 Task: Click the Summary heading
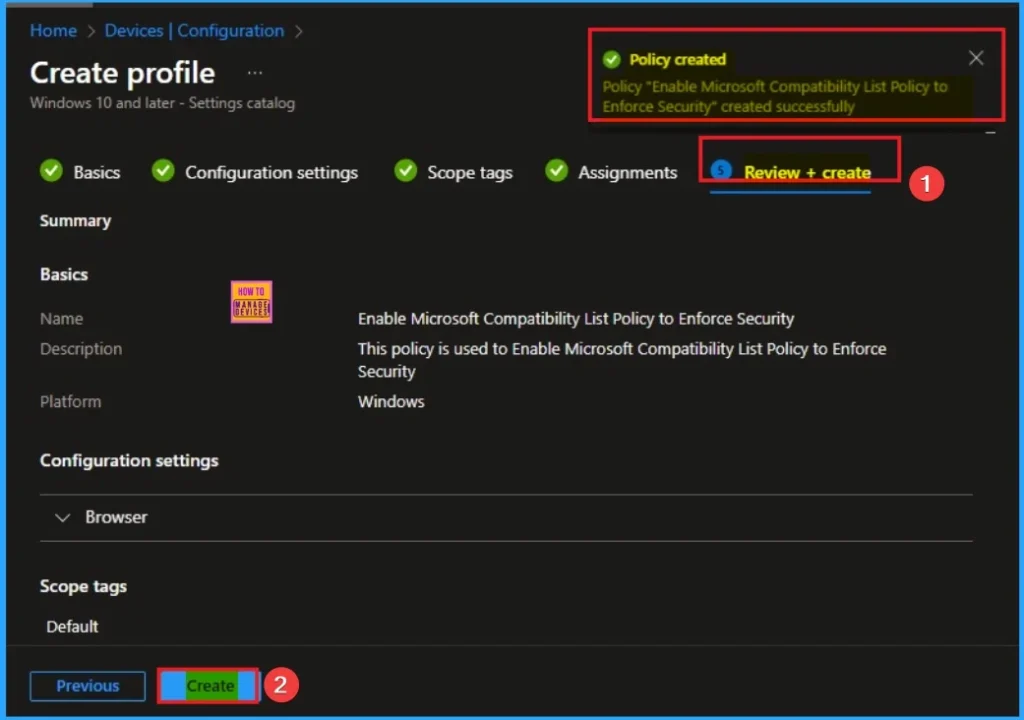(75, 221)
